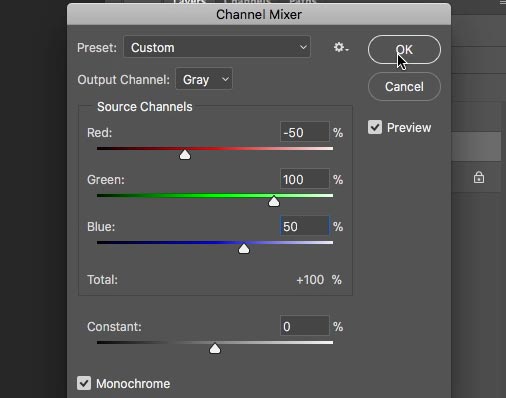Open the preset options gear menu
The image size is (506, 398).
(x=341, y=47)
